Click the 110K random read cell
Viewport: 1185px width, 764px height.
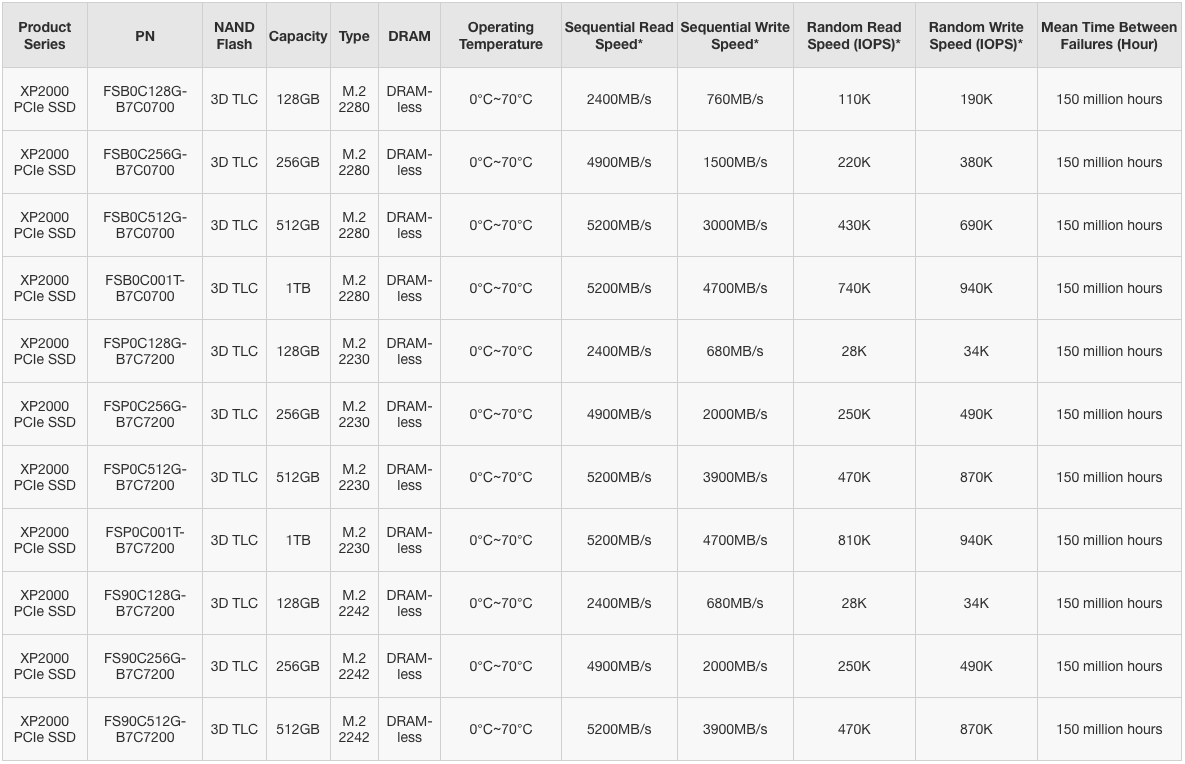[x=854, y=99]
